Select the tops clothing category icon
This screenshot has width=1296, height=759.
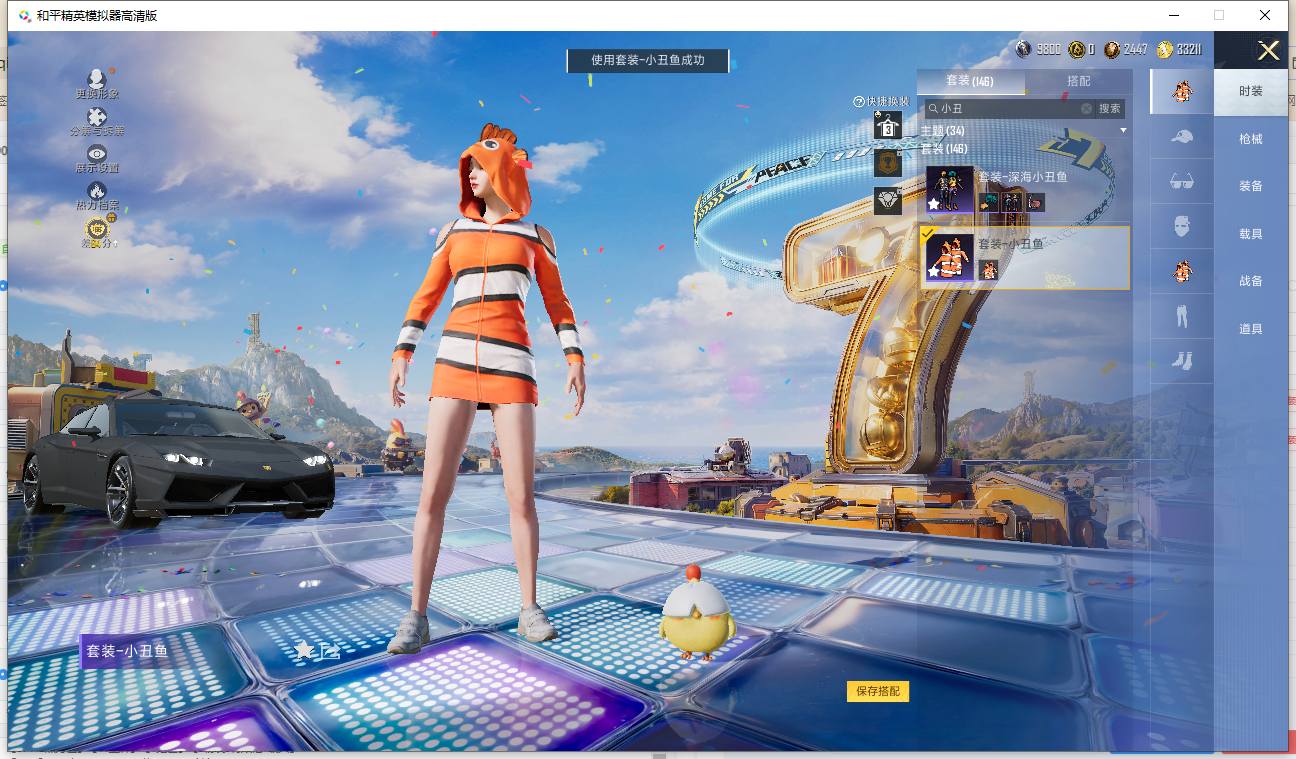1181,271
